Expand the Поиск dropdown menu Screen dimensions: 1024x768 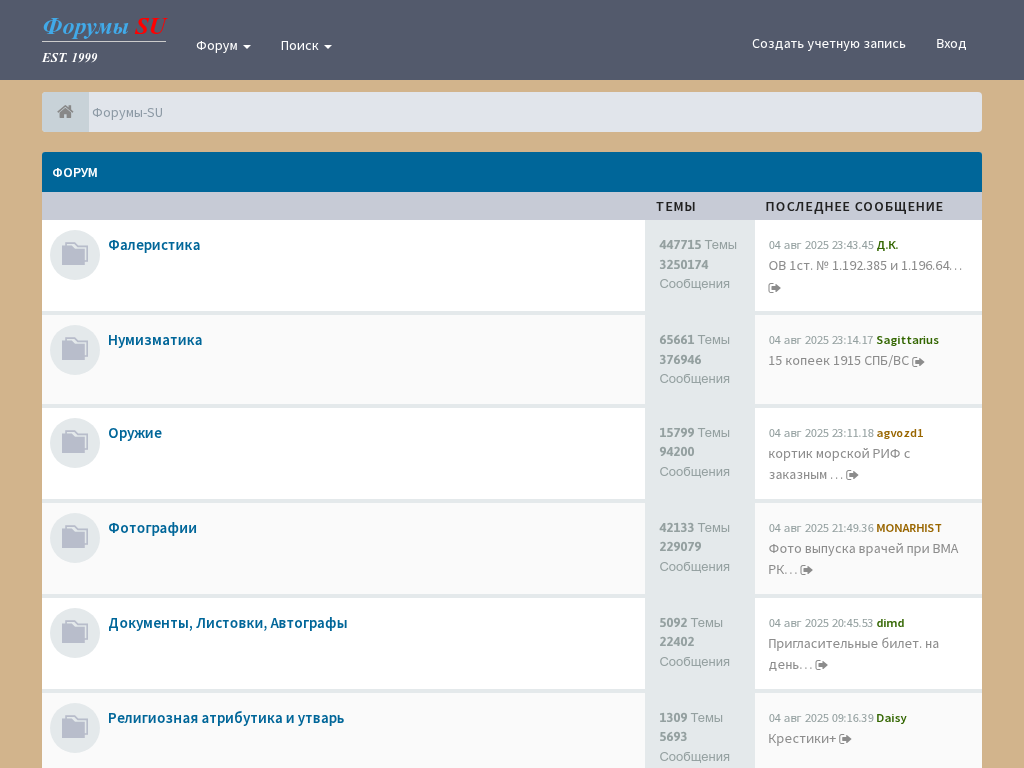[305, 45]
